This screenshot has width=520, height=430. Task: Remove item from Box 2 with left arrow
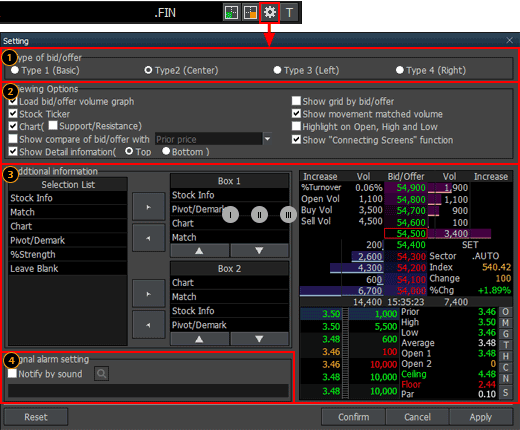(149, 325)
